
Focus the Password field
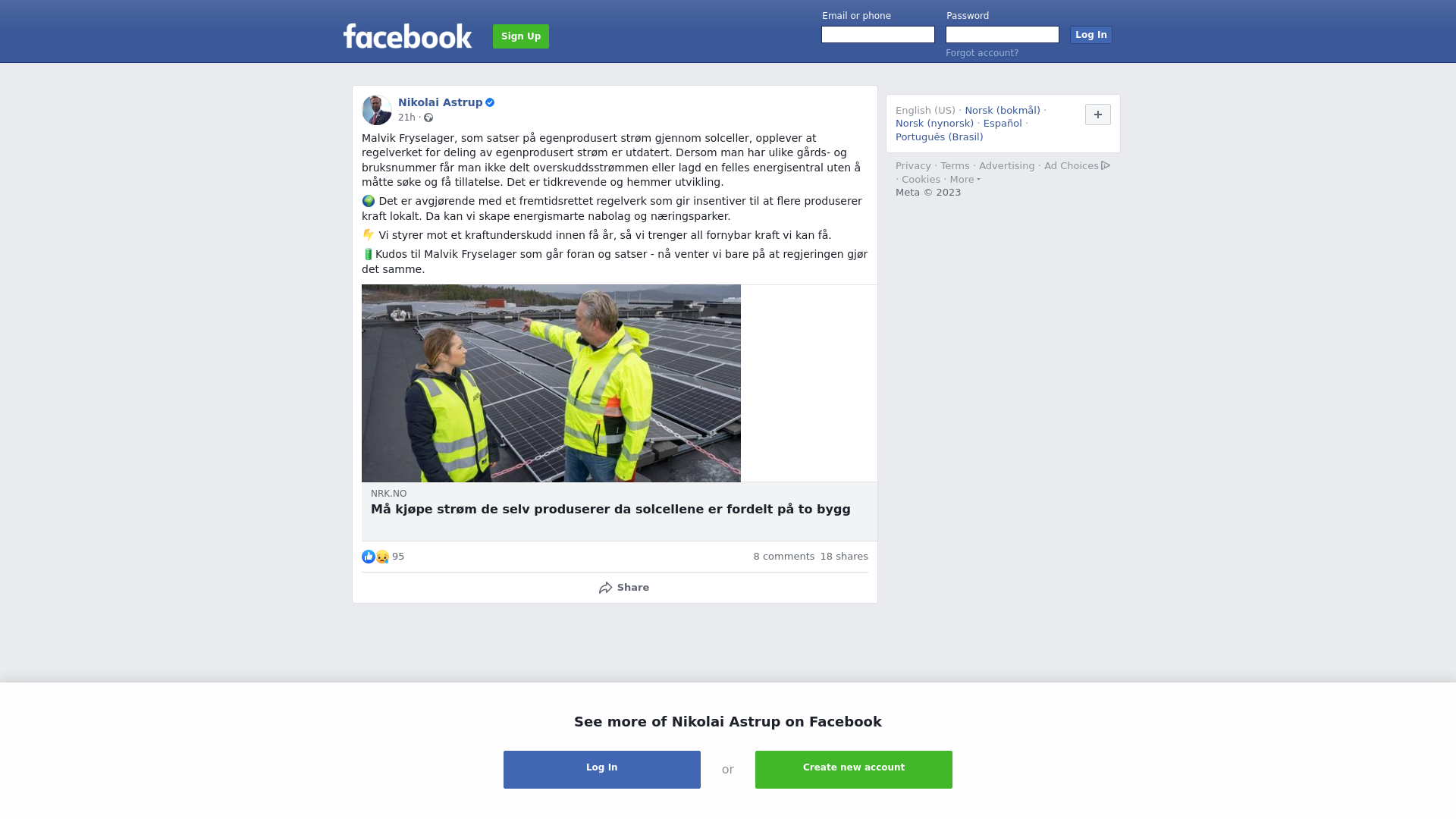(1003, 35)
